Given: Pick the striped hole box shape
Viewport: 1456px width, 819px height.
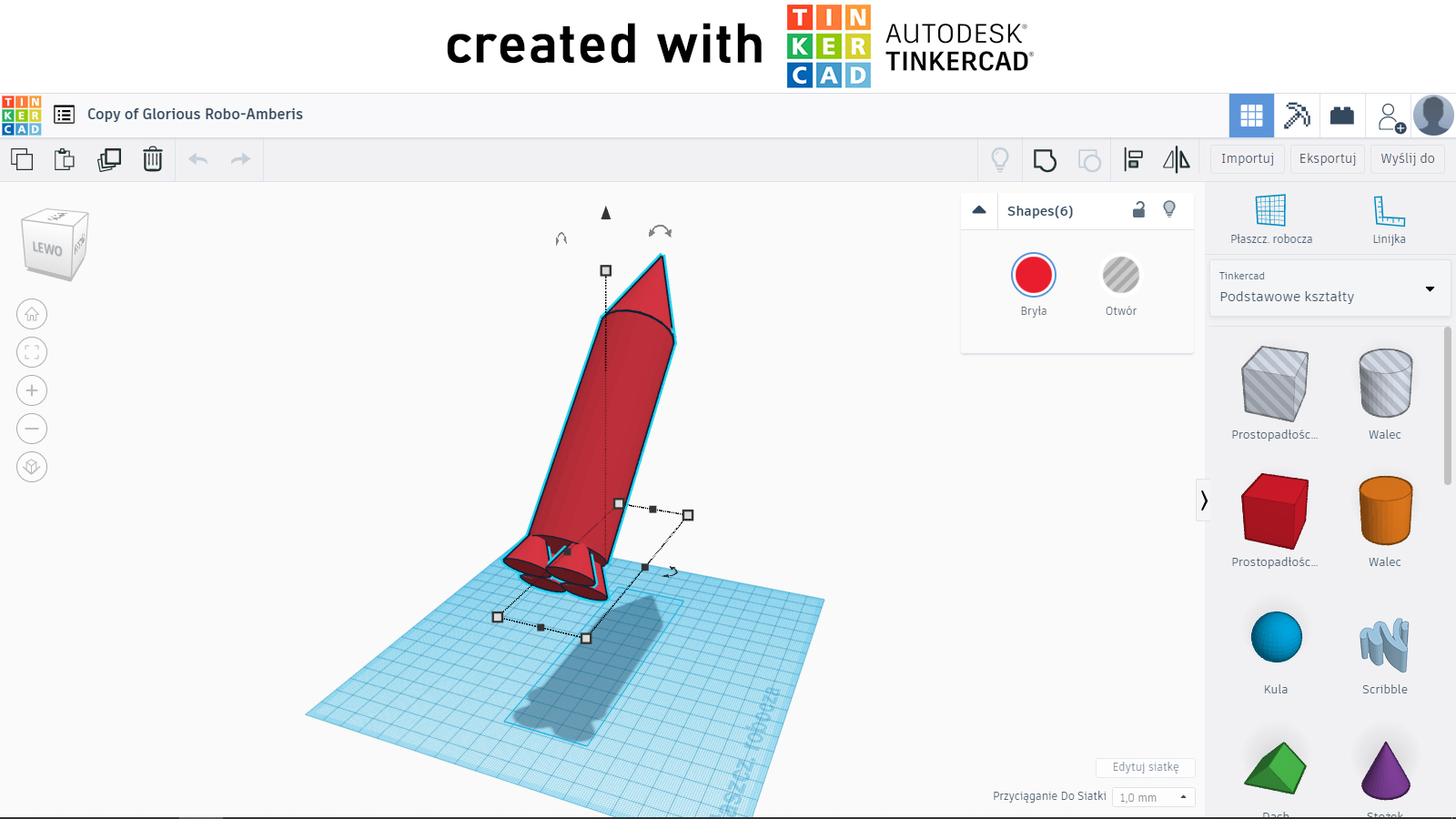Looking at the screenshot, I should (1275, 384).
